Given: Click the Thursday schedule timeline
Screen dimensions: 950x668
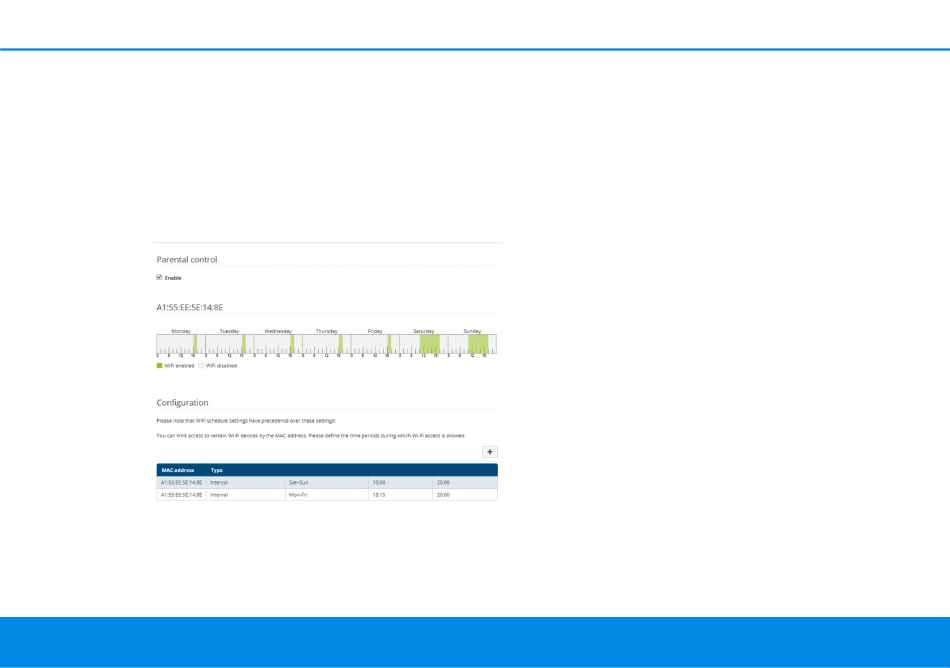Looking at the screenshot, I should (x=327, y=344).
